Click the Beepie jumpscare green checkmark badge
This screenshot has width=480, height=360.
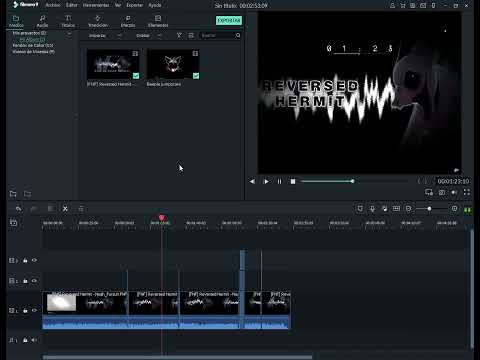pyautogui.click(x=196, y=76)
